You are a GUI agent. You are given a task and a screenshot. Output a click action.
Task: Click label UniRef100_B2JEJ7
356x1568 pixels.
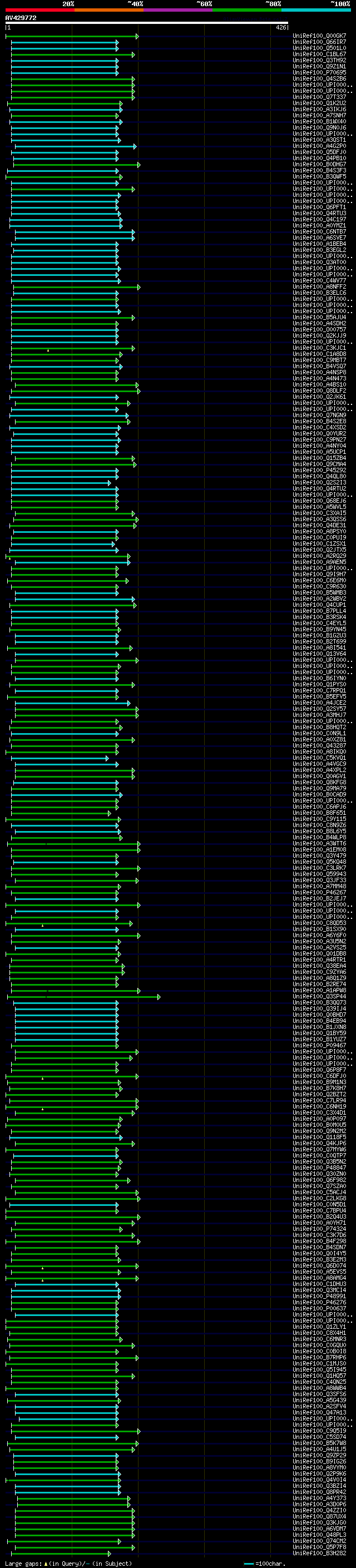319,898
